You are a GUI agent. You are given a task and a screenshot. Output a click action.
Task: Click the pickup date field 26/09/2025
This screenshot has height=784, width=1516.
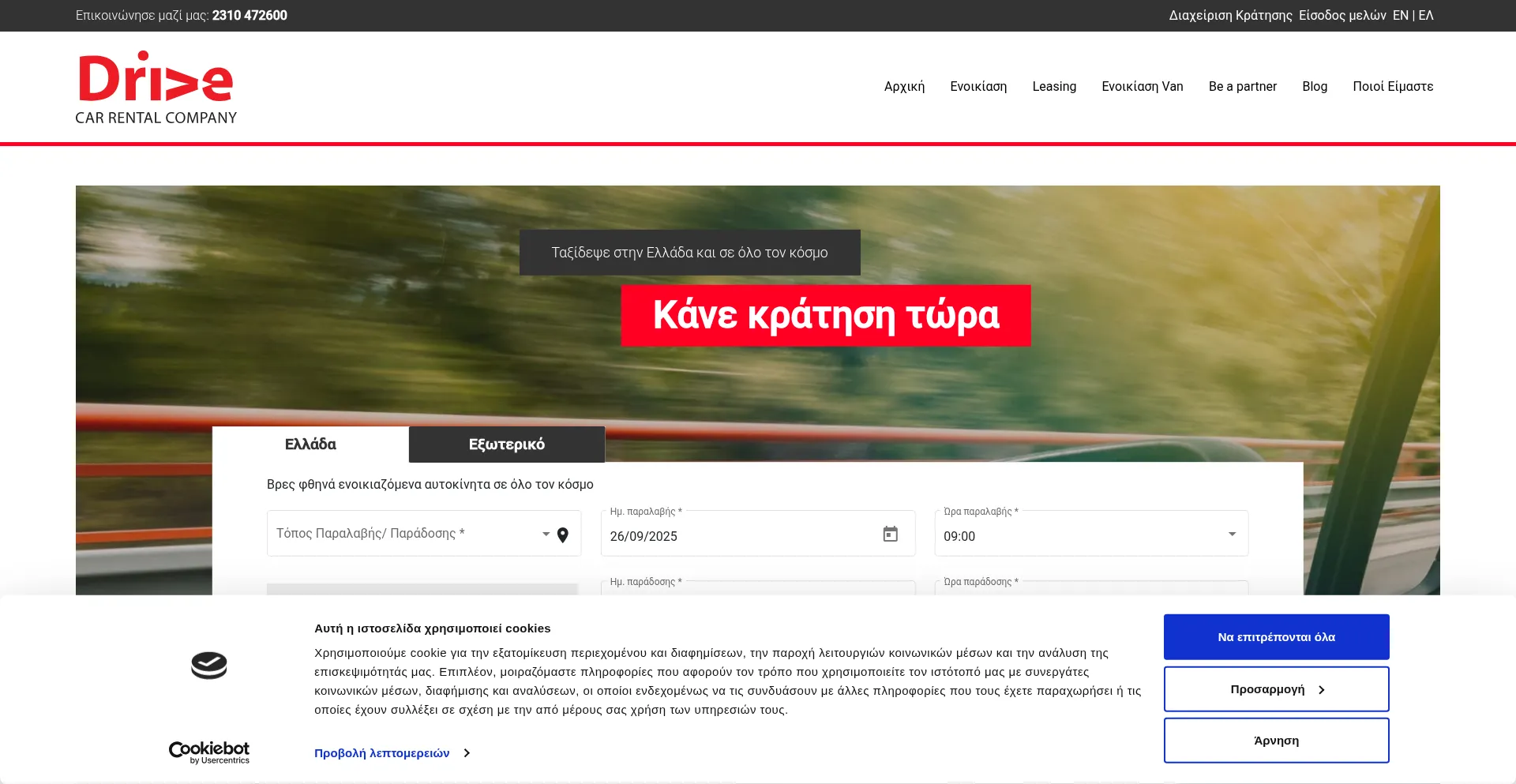758,535
